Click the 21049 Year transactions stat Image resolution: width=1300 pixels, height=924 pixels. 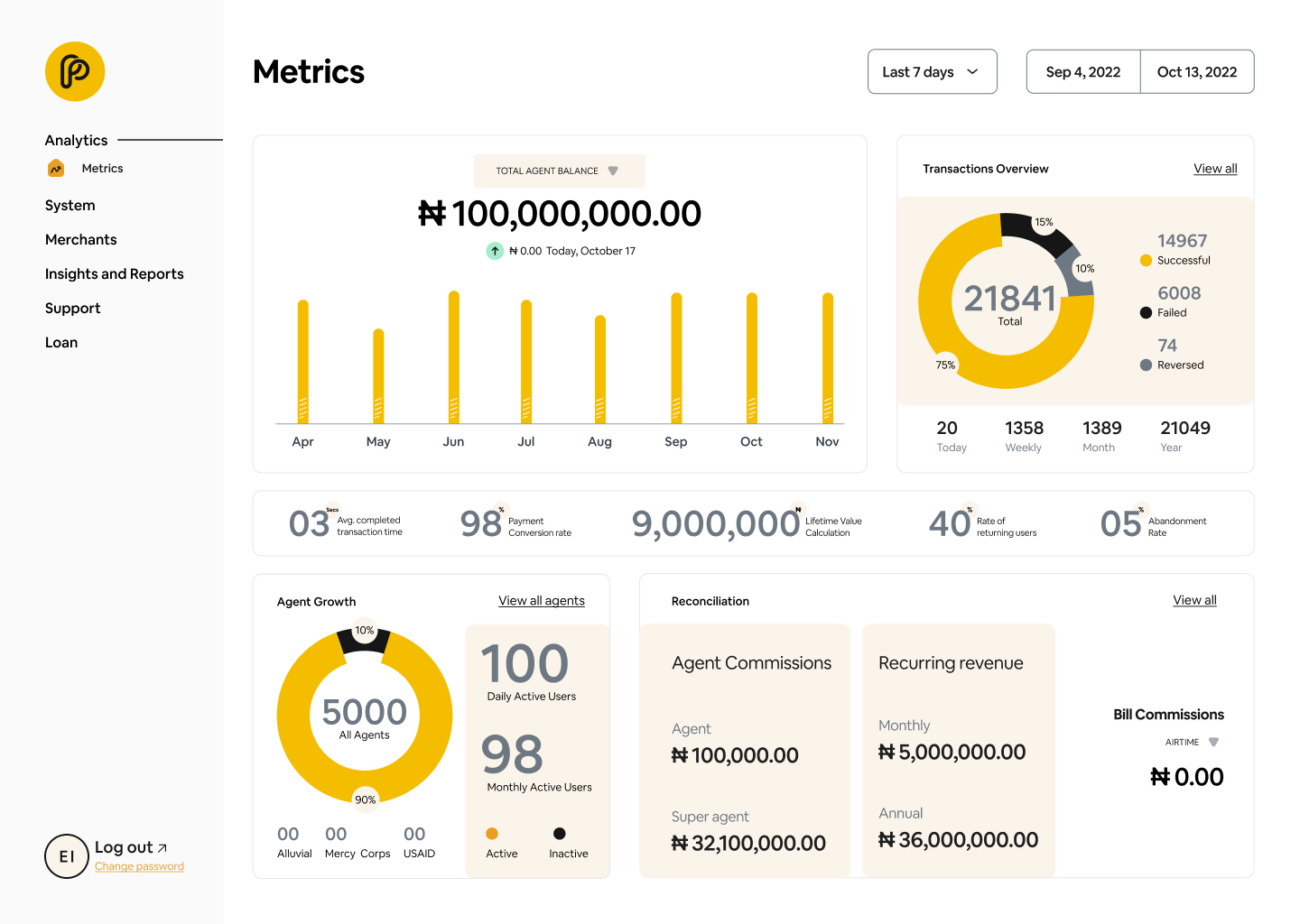(1185, 436)
